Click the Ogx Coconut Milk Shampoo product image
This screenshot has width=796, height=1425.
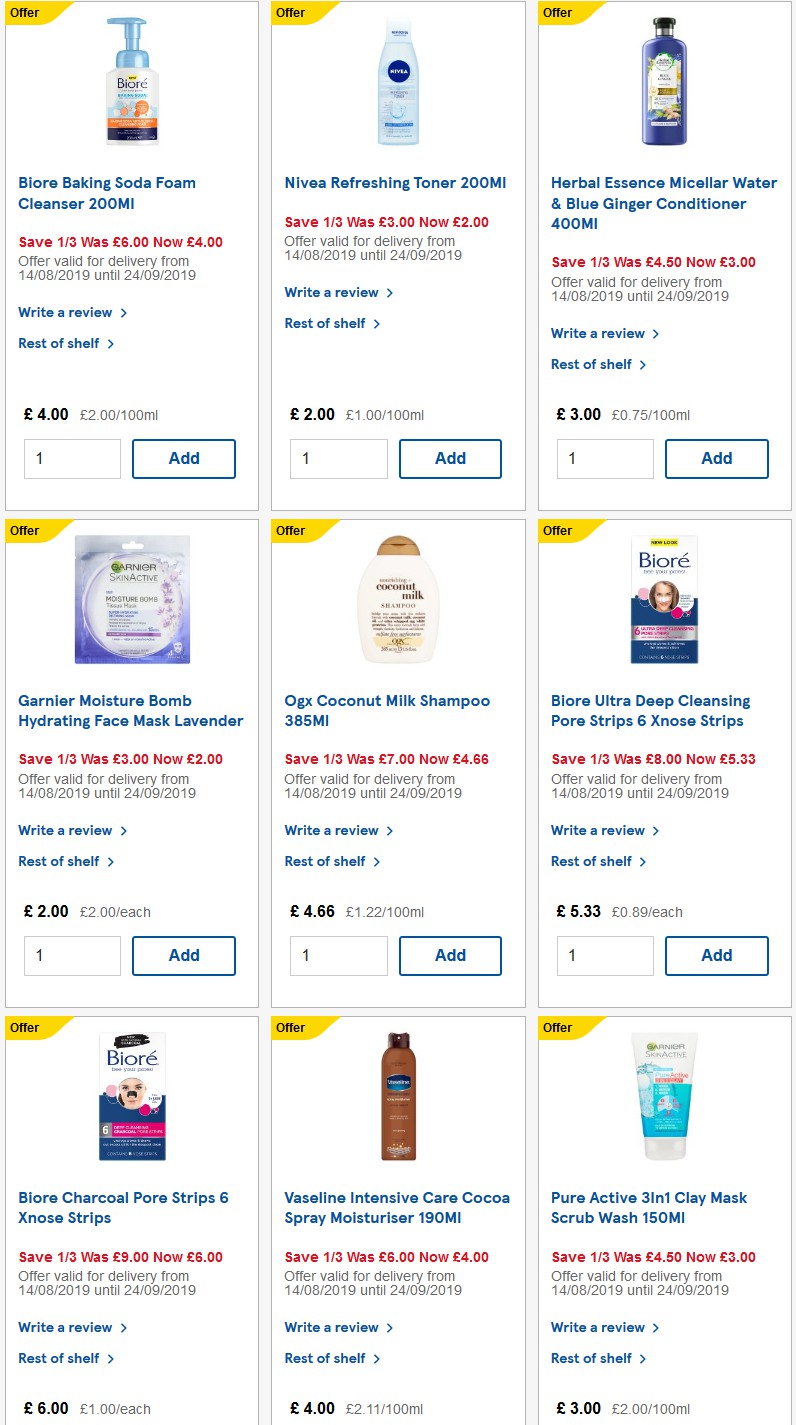click(x=398, y=598)
